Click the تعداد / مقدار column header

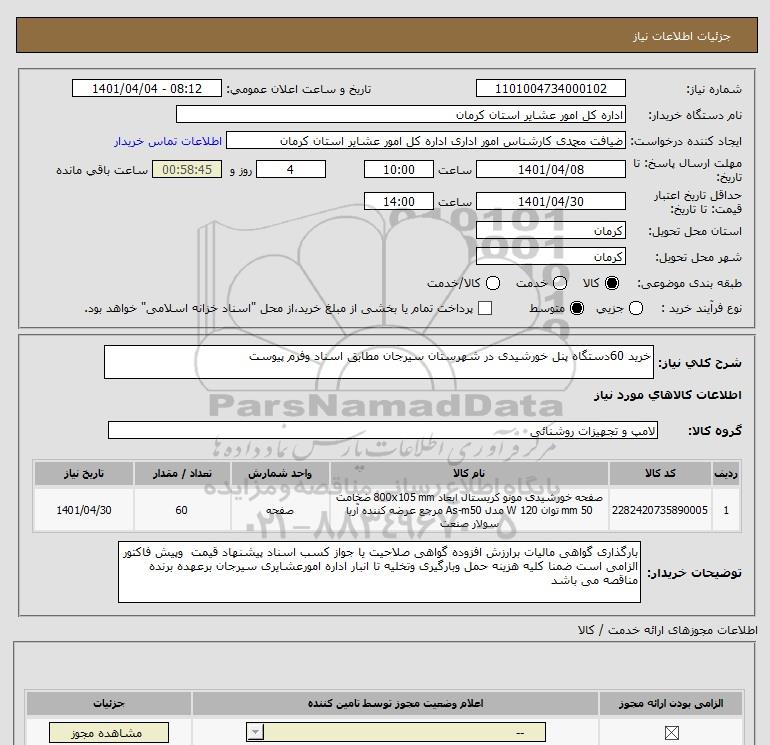tap(182, 473)
